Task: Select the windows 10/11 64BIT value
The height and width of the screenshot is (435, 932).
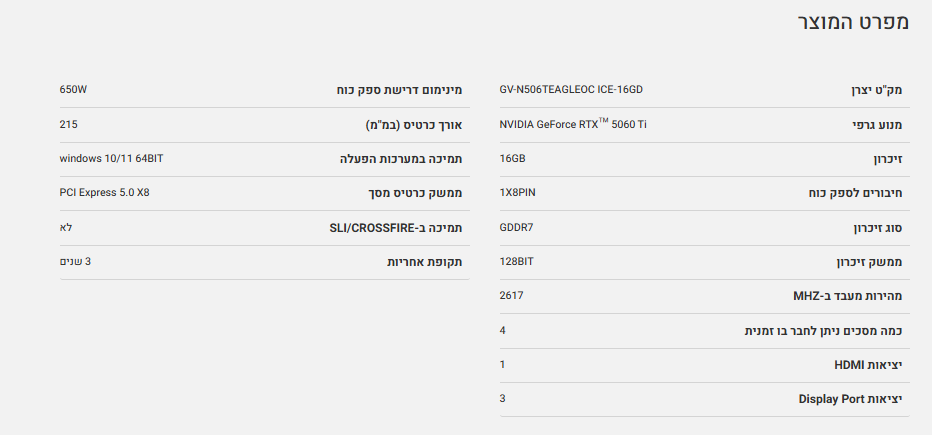Action: 111,159
